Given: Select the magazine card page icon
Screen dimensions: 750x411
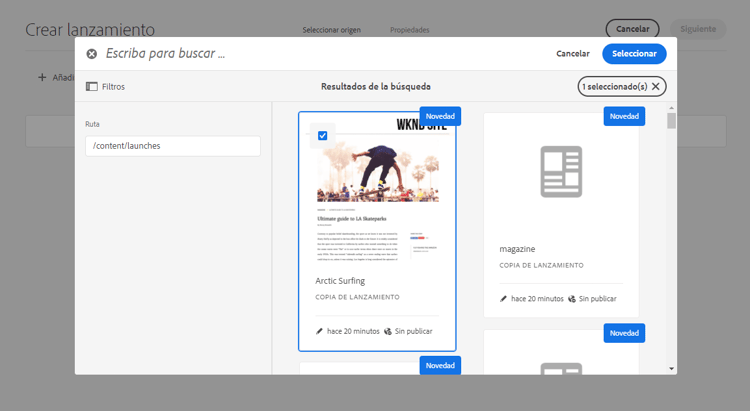Looking at the screenshot, I should point(561,172).
